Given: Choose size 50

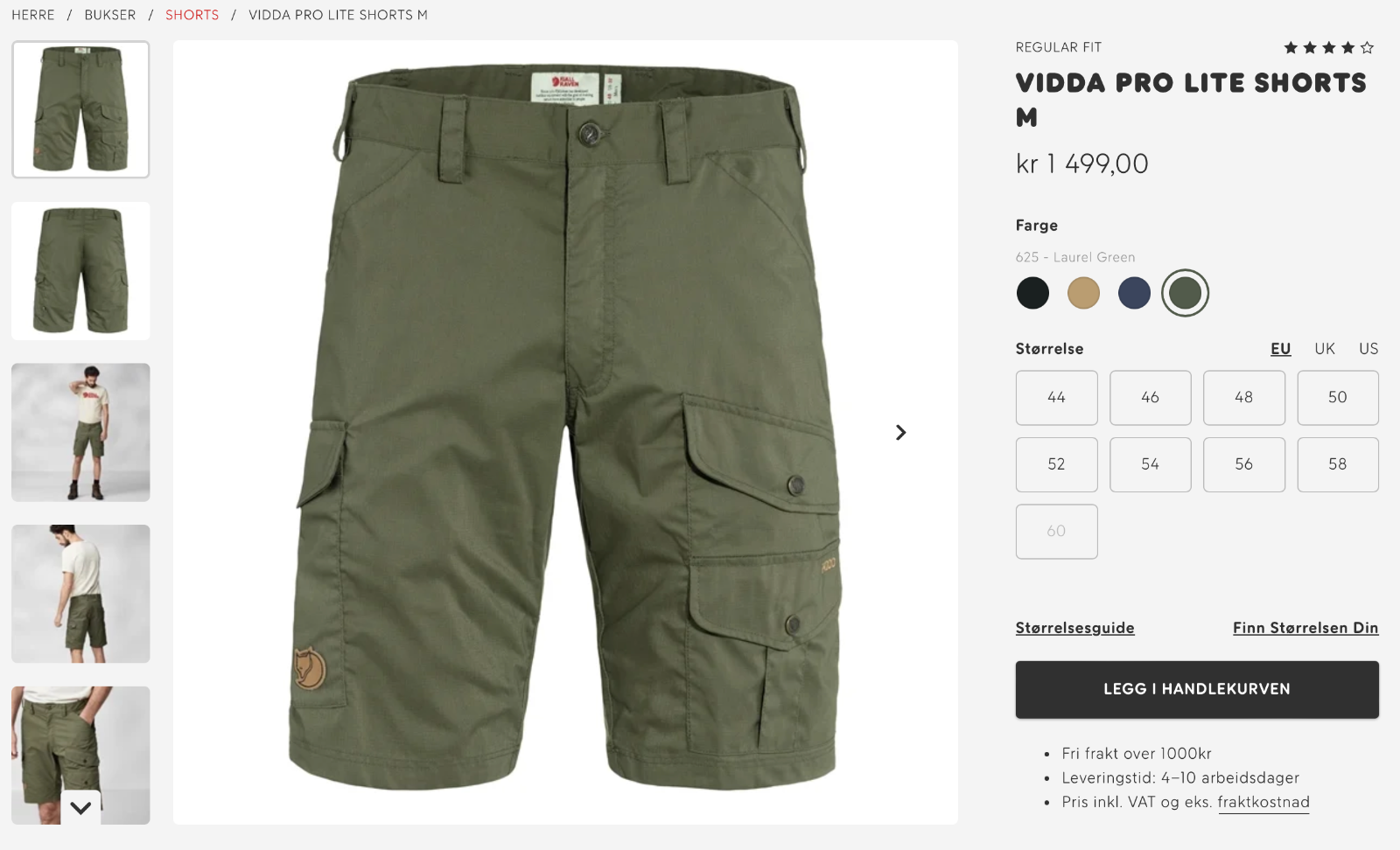Looking at the screenshot, I should point(1338,398).
